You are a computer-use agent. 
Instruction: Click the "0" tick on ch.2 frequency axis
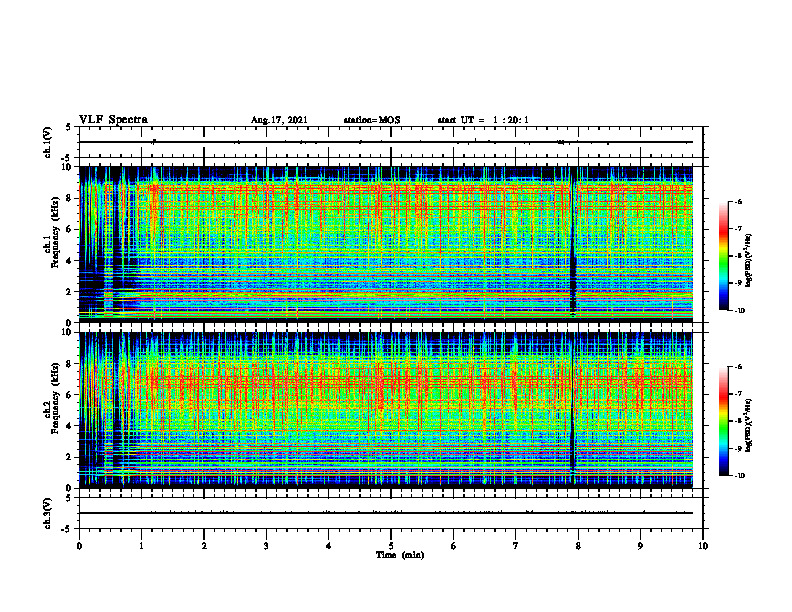pyautogui.click(x=70, y=488)
